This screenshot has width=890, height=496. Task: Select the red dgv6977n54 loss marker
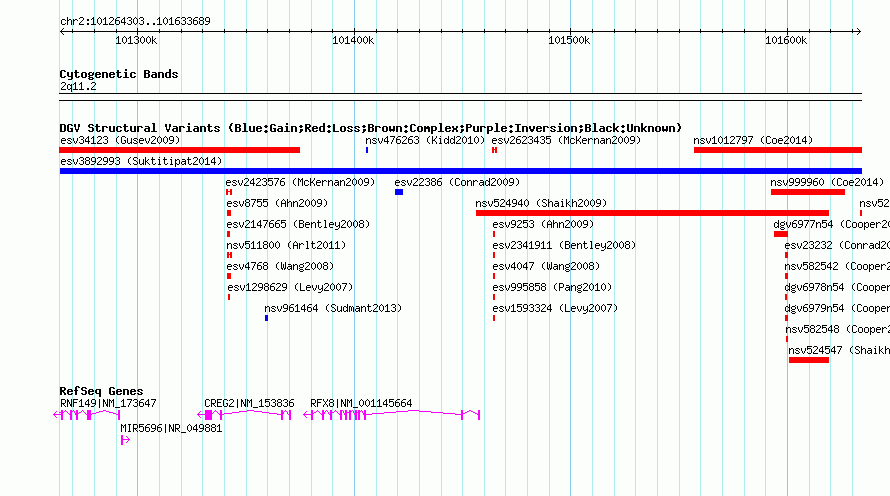point(780,234)
